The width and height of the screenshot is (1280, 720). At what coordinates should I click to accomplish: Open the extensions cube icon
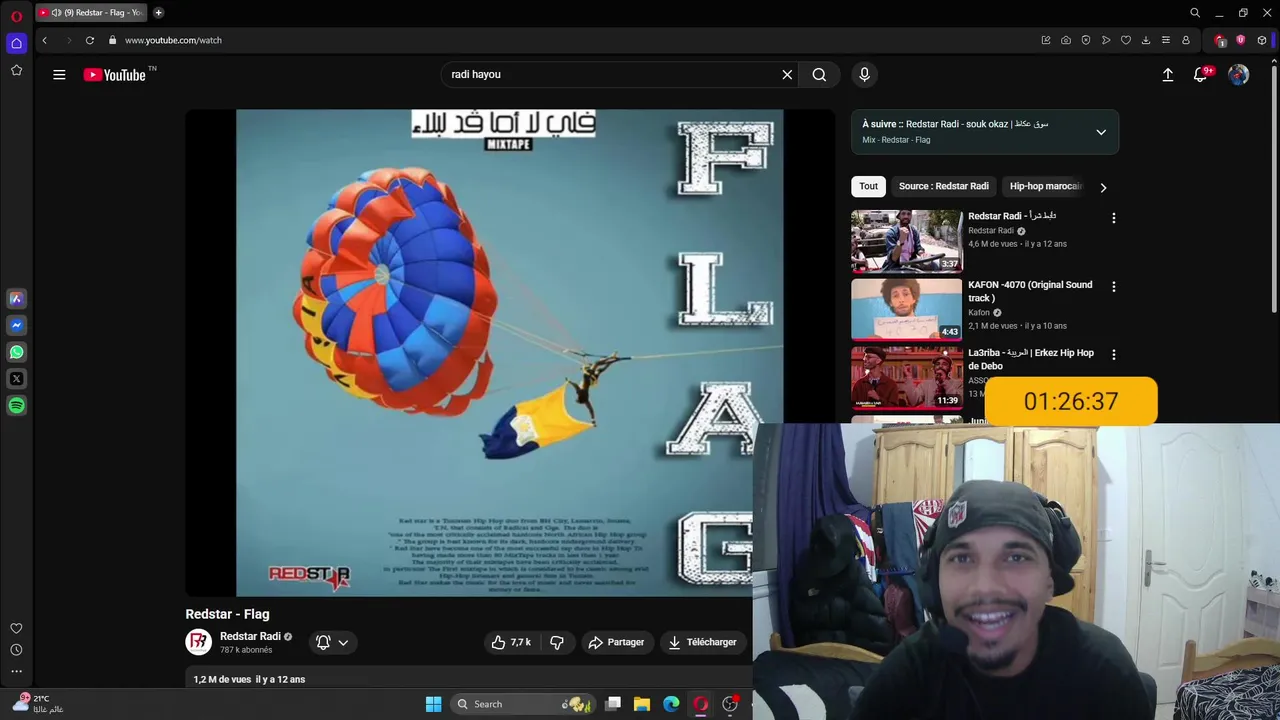coord(1262,40)
